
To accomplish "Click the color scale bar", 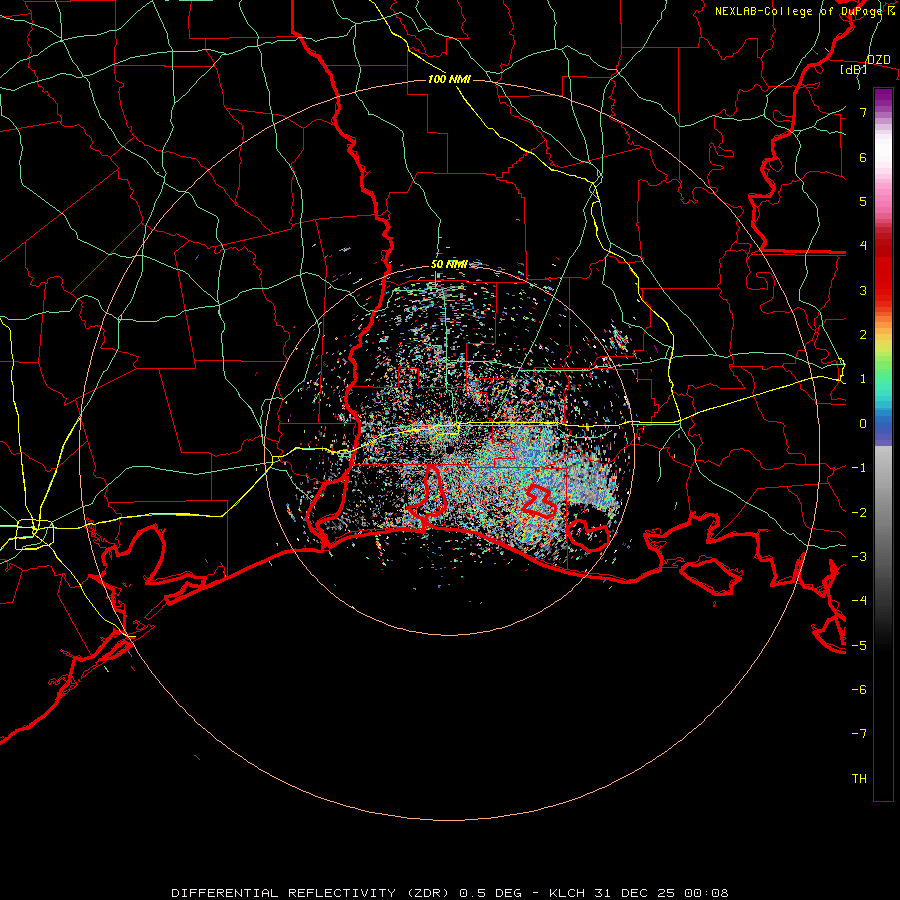I will coord(883,444).
